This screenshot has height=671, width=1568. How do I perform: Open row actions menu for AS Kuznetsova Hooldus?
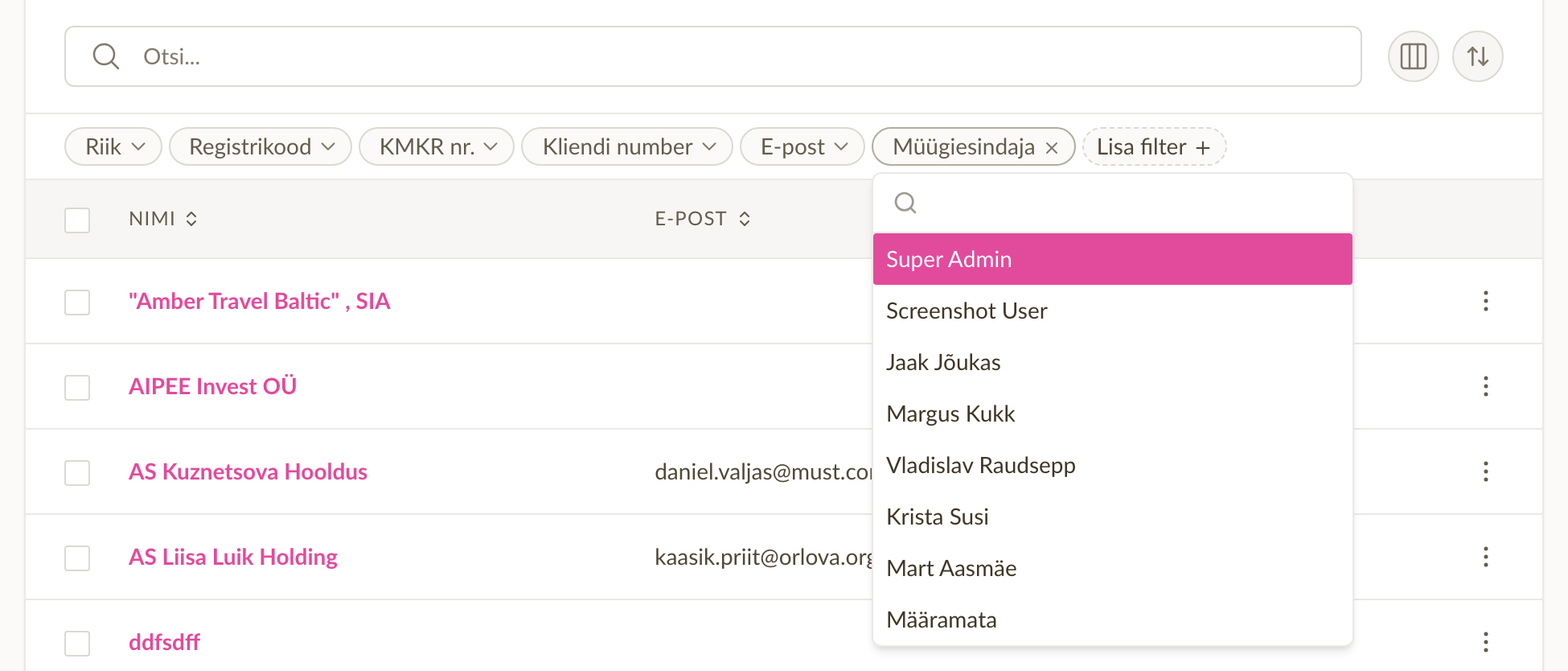1485,471
